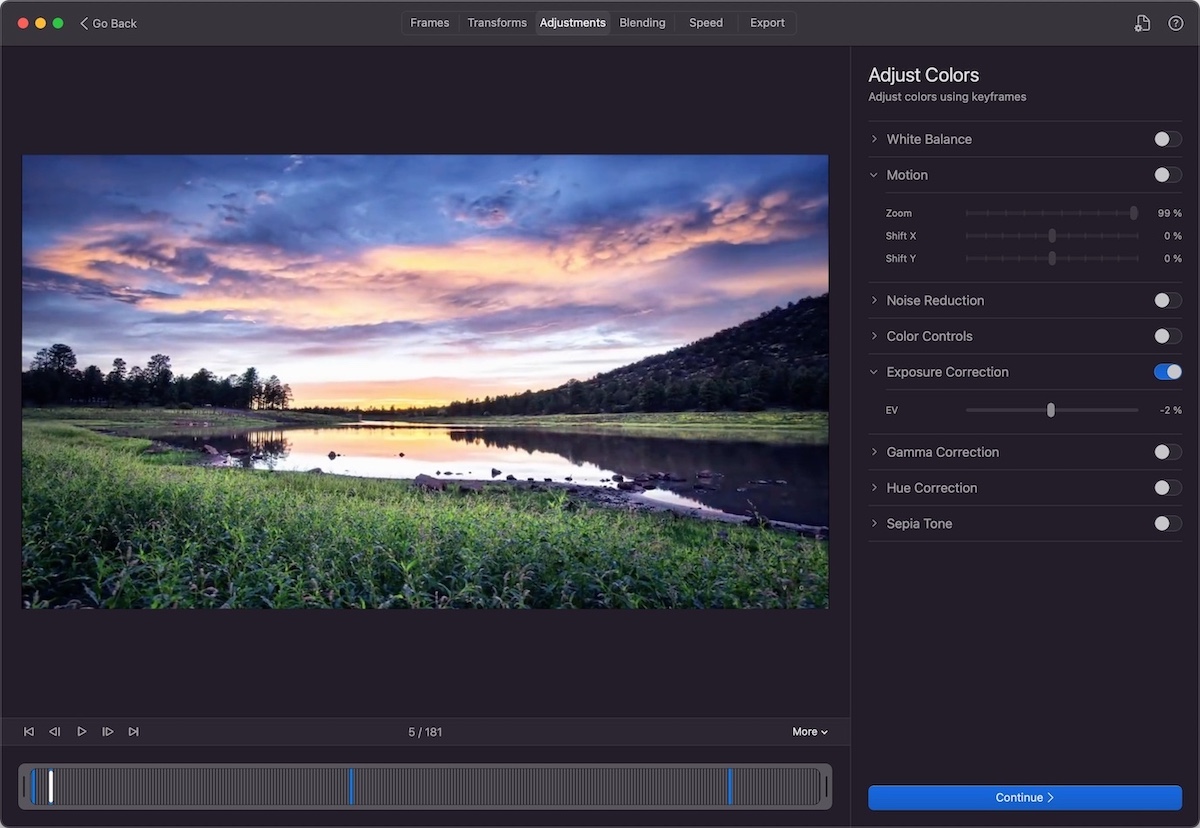Turn on Gamma Correction

coord(1167,452)
